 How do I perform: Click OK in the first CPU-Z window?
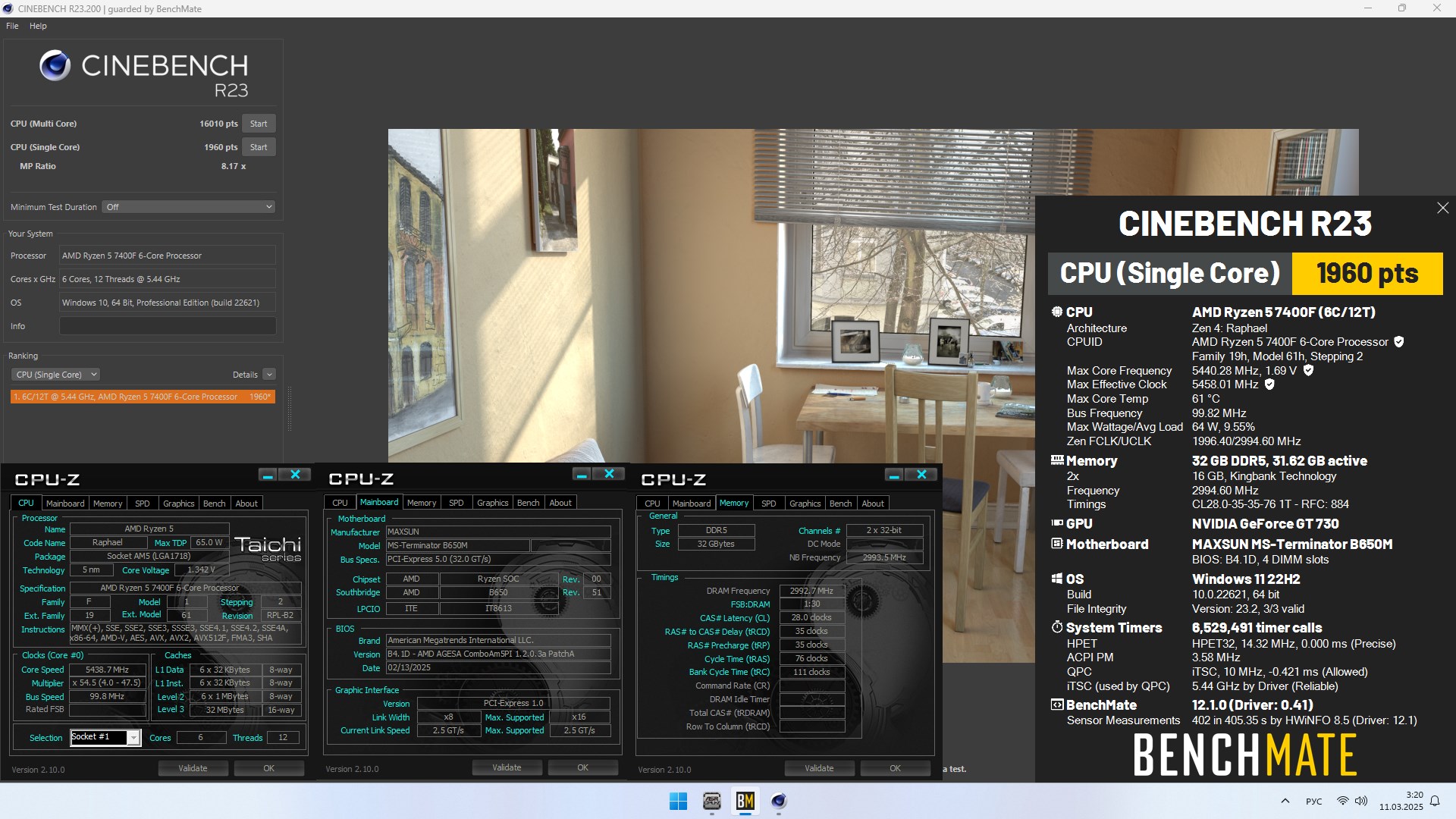[x=268, y=768]
